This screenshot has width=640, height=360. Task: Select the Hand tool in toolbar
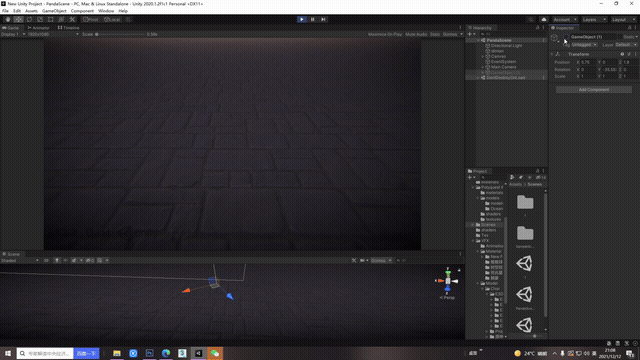(8, 20)
